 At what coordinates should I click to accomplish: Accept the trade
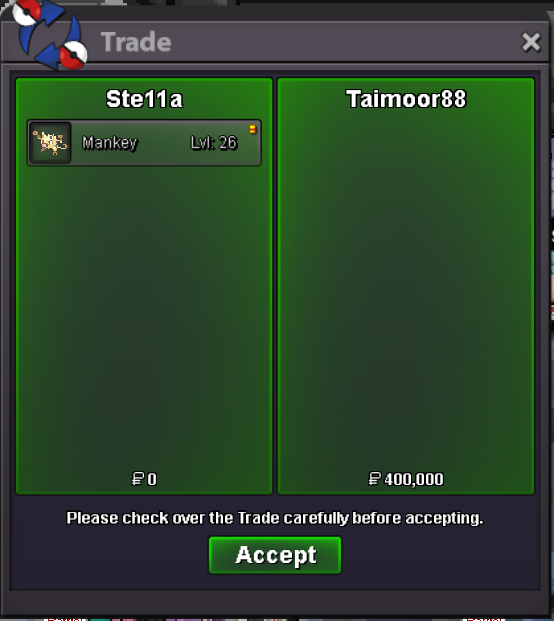(x=275, y=555)
